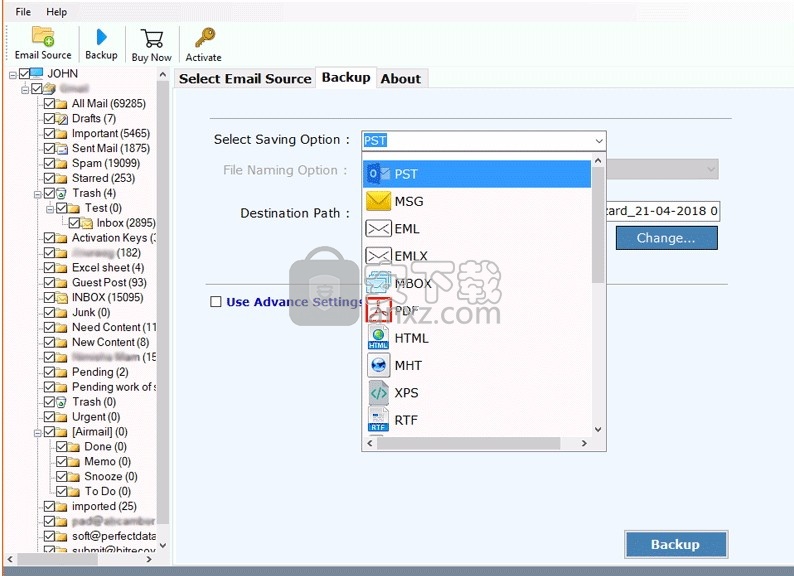Collapse the JOHN root tree node

[13, 74]
